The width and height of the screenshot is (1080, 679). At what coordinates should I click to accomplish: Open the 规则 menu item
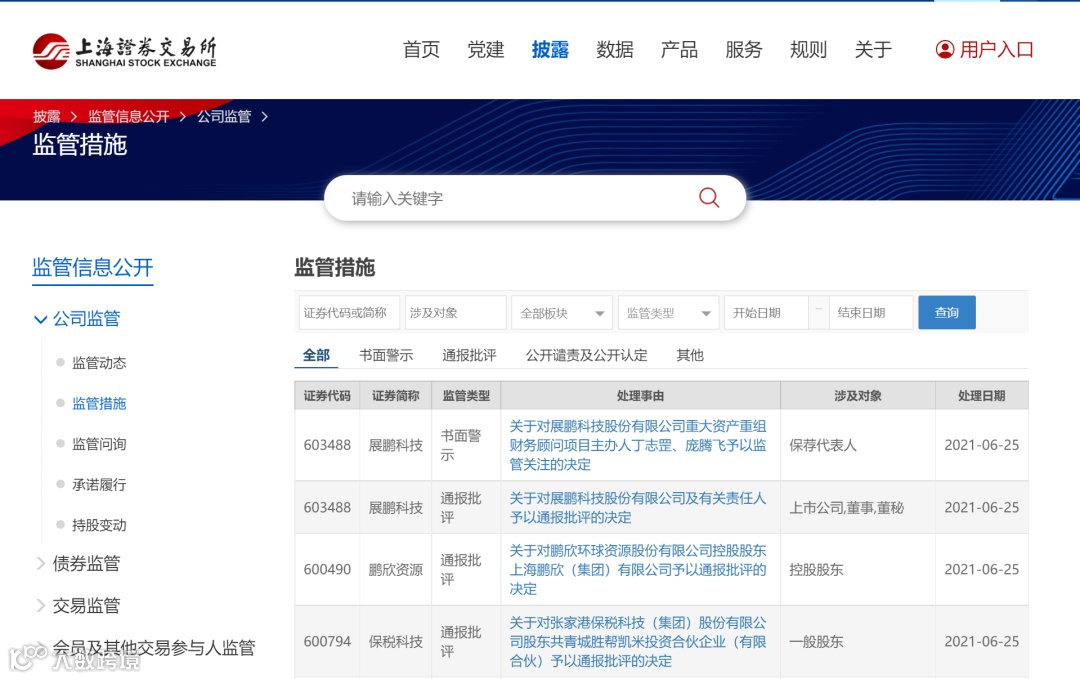pos(808,50)
